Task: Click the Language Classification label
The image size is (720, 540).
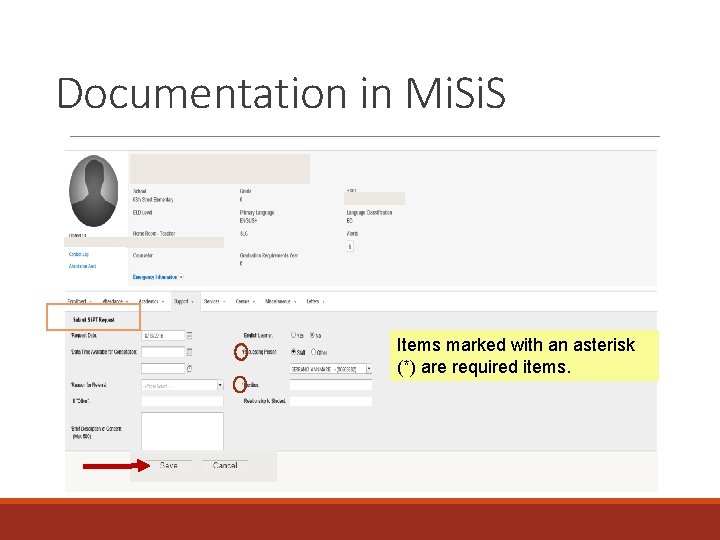Action: pos(369,213)
